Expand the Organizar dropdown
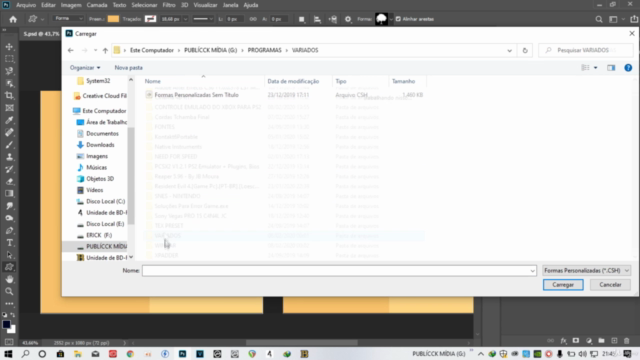 click(85, 68)
